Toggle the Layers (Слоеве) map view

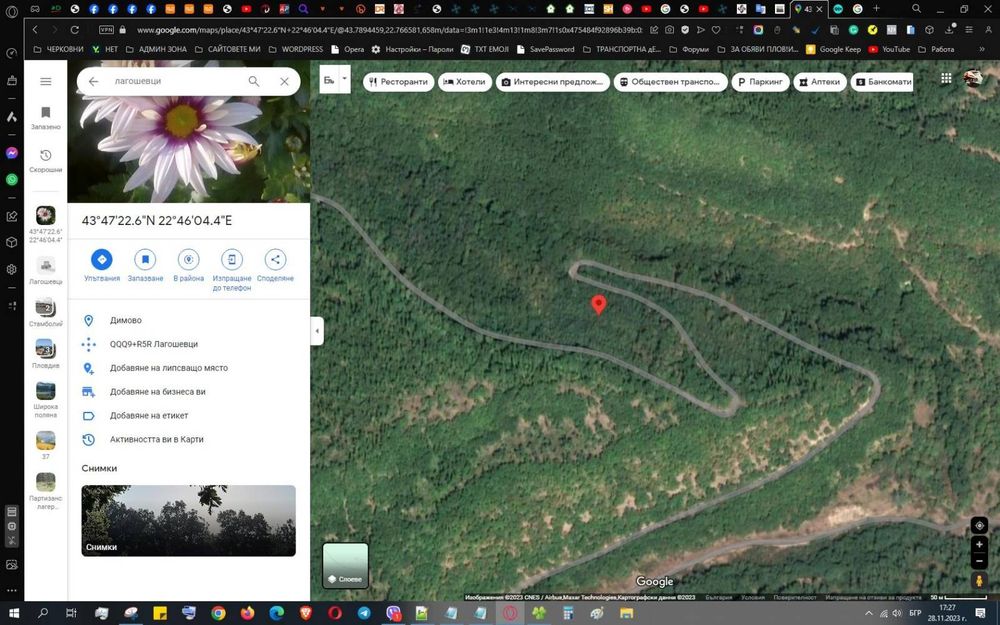[x=345, y=565]
